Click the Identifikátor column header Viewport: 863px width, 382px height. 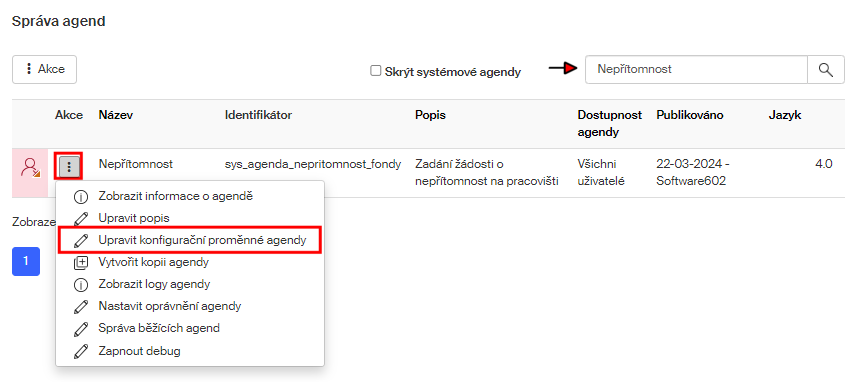pyautogui.click(x=258, y=115)
